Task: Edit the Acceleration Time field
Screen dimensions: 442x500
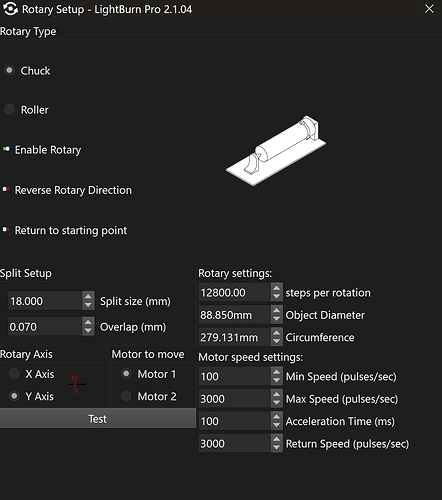Action: point(235,421)
